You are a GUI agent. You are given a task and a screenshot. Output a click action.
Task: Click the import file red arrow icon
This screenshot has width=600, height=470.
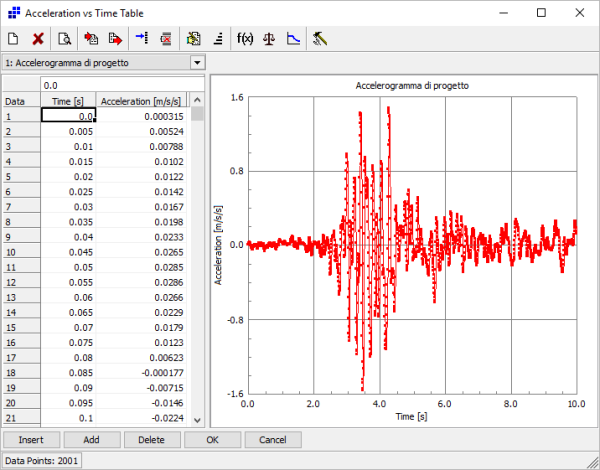click(x=92, y=40)
